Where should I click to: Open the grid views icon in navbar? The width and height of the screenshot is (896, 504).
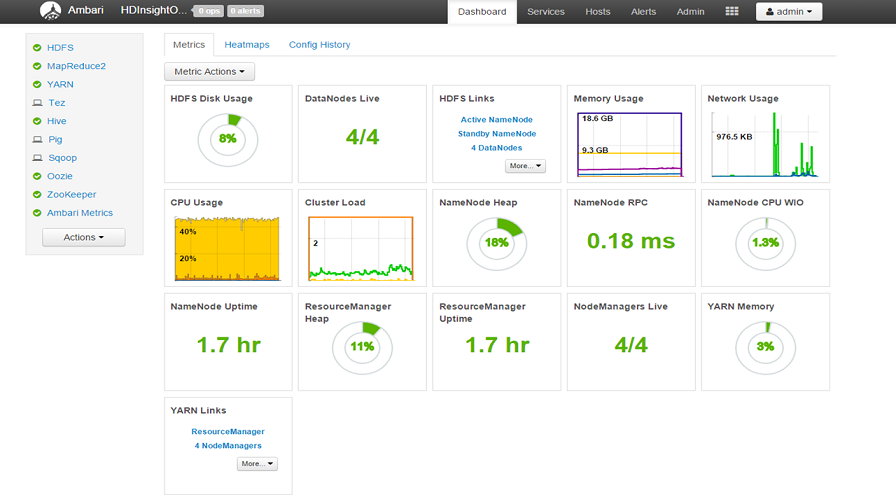[x=732, y=11]
